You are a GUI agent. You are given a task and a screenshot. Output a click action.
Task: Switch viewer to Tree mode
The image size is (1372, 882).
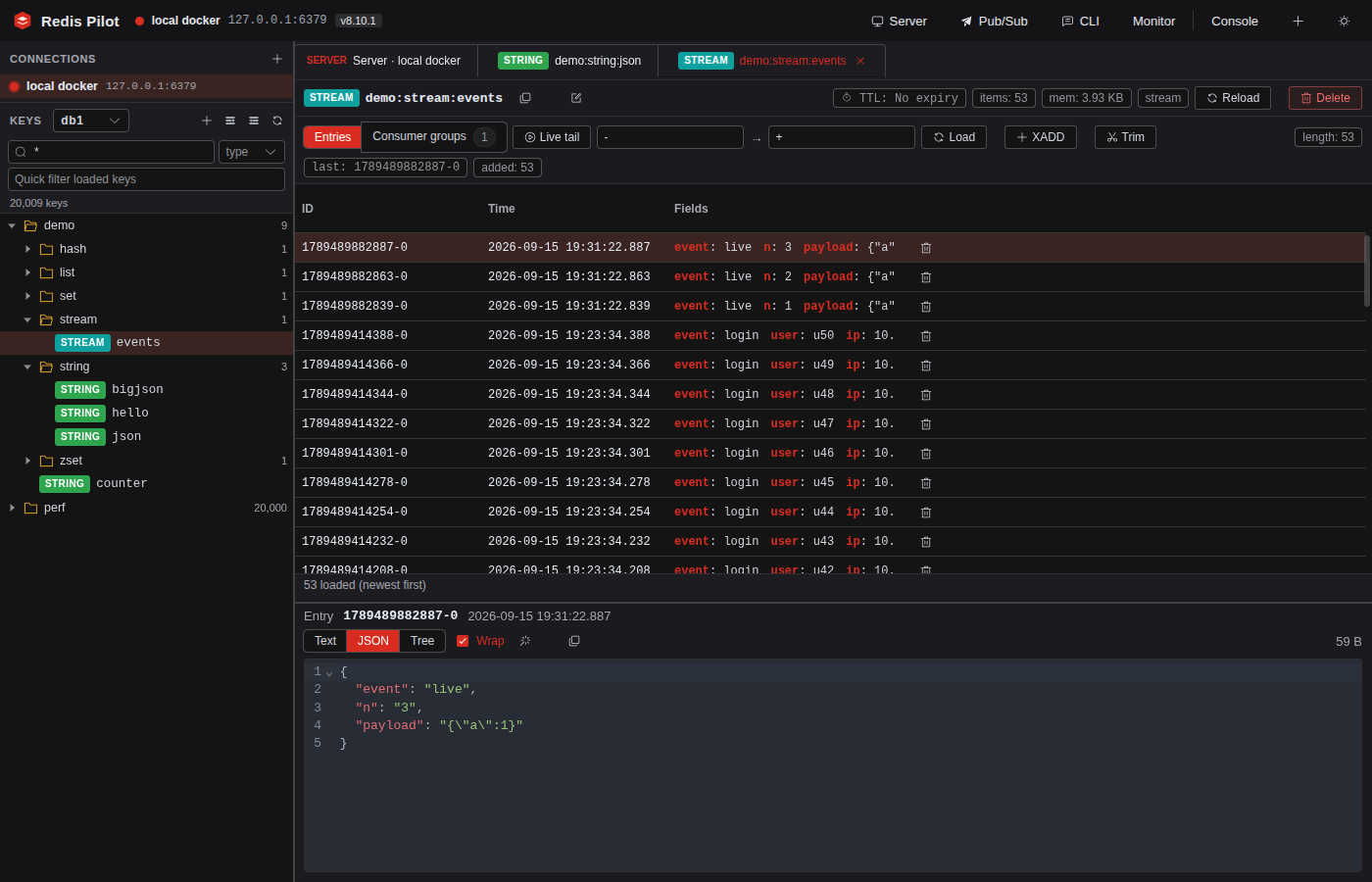point(422,641)
